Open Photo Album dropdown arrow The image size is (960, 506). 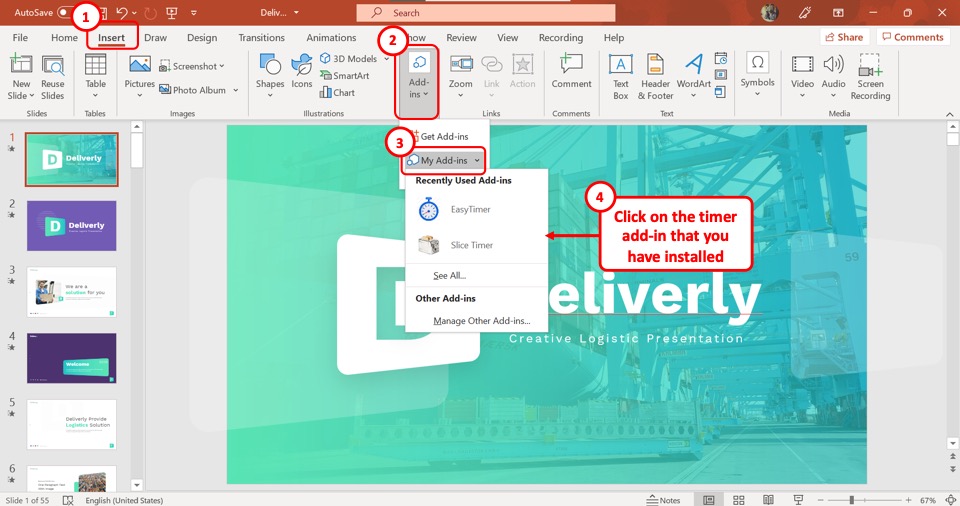pos(235,90)
